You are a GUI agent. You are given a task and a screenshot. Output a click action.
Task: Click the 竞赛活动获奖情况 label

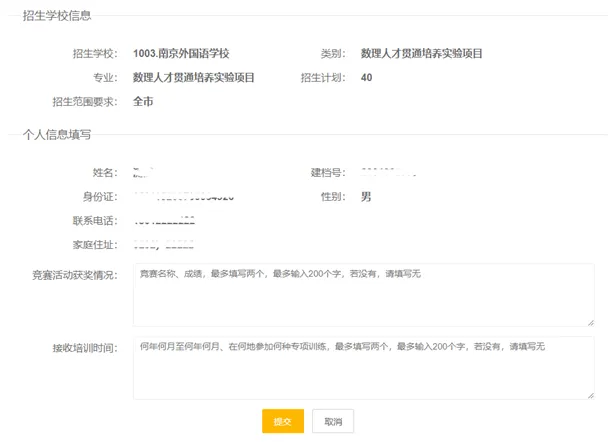coord(75,275)
